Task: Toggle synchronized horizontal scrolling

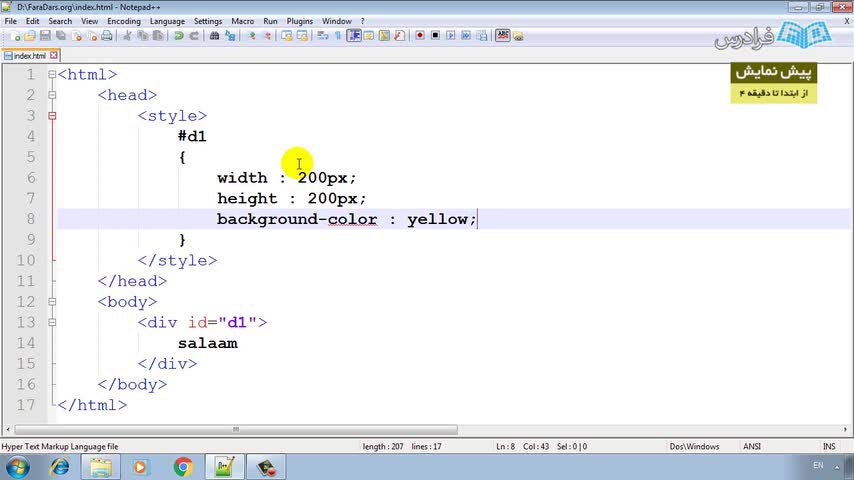Action: 302,36
